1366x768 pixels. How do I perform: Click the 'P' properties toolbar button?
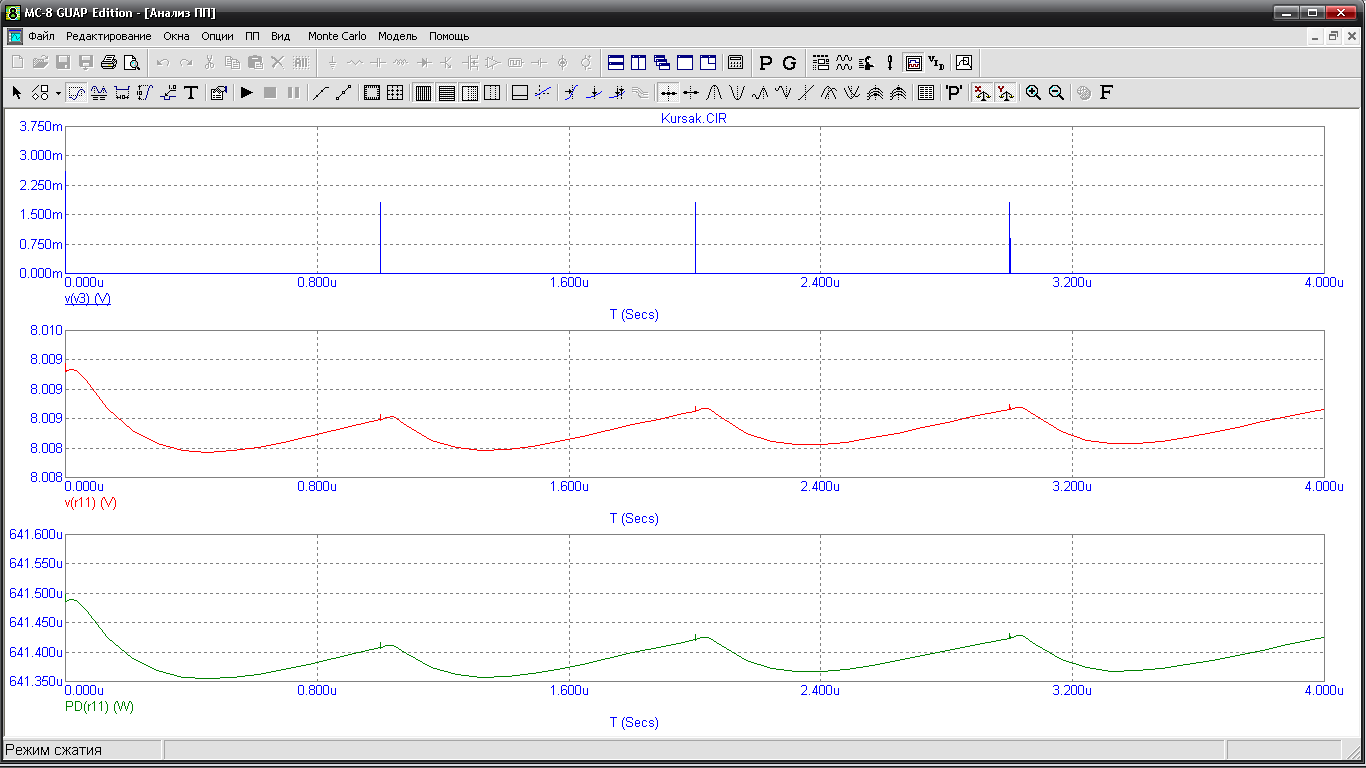(x=766, y=63)
